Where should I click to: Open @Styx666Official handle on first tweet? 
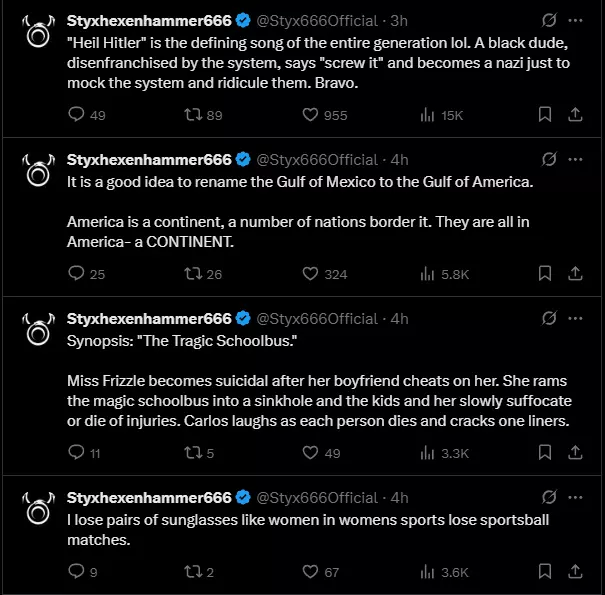pos(317,21)
